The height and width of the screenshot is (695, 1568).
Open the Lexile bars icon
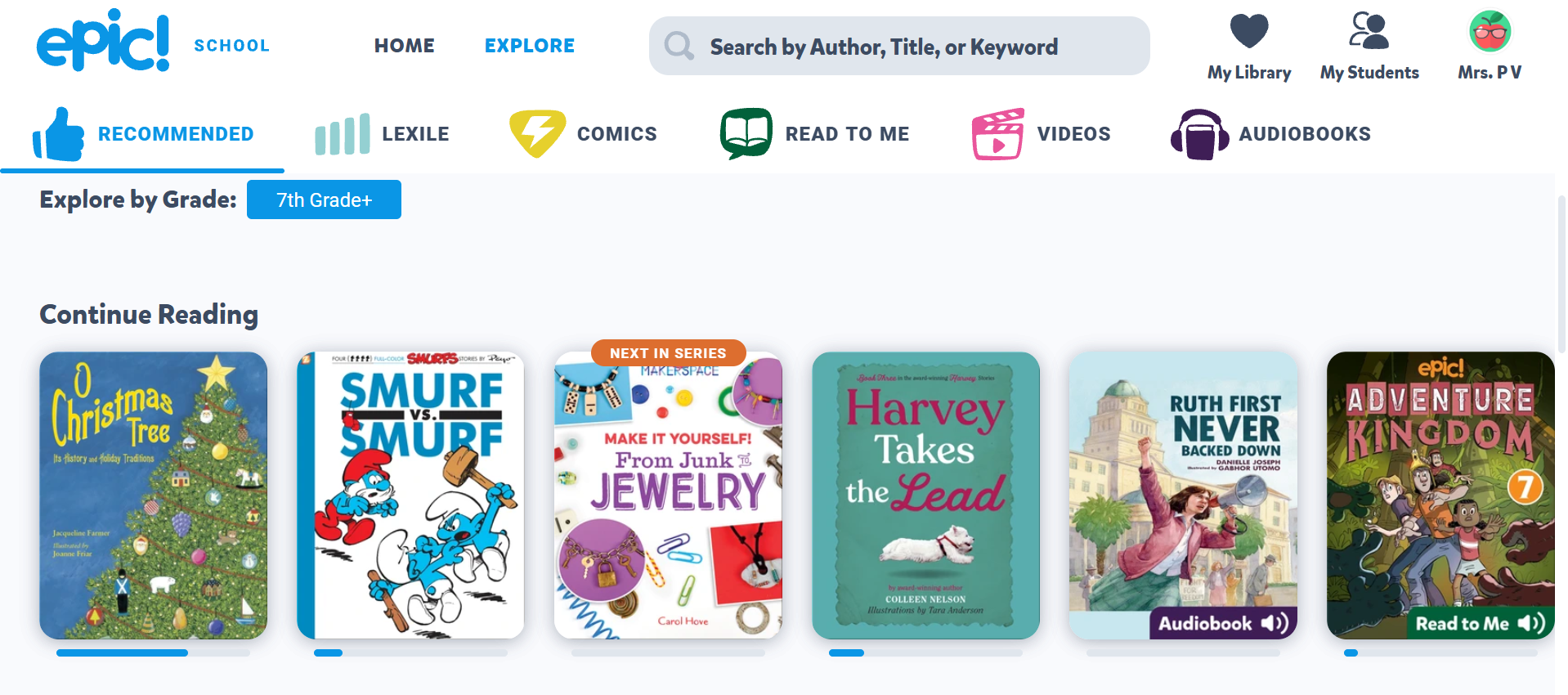pyautogui.click(x=342, y=134)
